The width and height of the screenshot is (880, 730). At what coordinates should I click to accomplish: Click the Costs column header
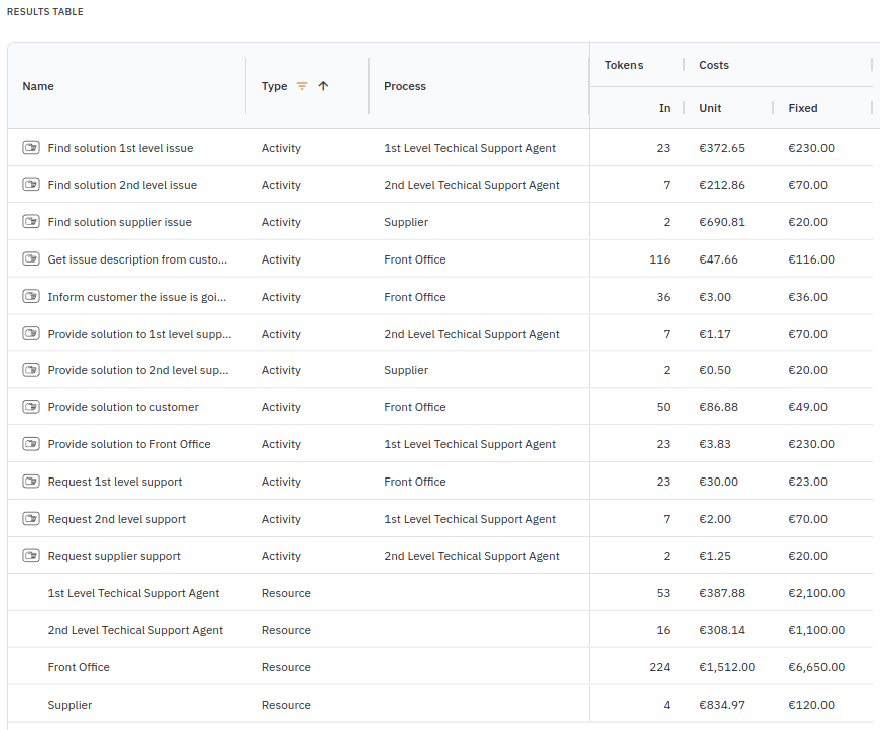(x=713, y=65)
